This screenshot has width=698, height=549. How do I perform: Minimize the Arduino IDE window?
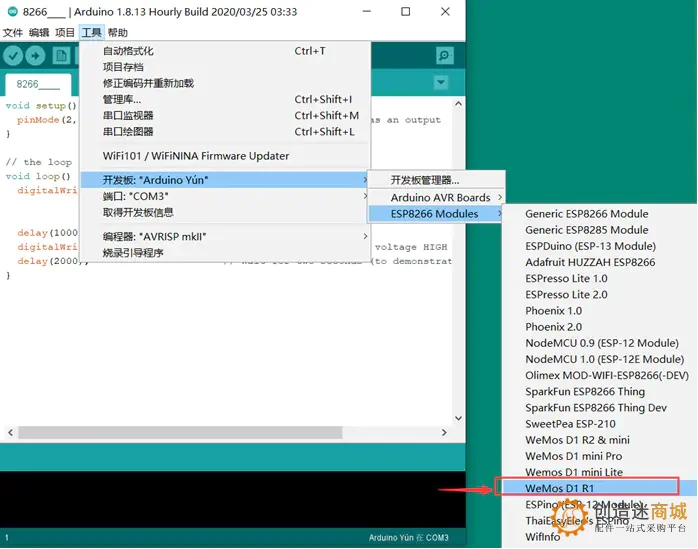367,12
